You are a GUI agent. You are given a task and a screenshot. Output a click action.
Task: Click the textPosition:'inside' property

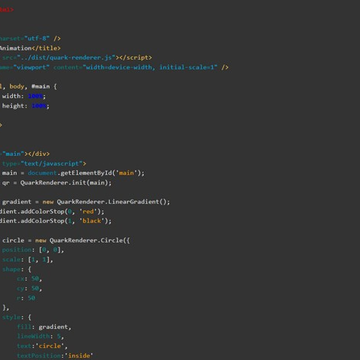pyautogui.click(x=55, y=356)
